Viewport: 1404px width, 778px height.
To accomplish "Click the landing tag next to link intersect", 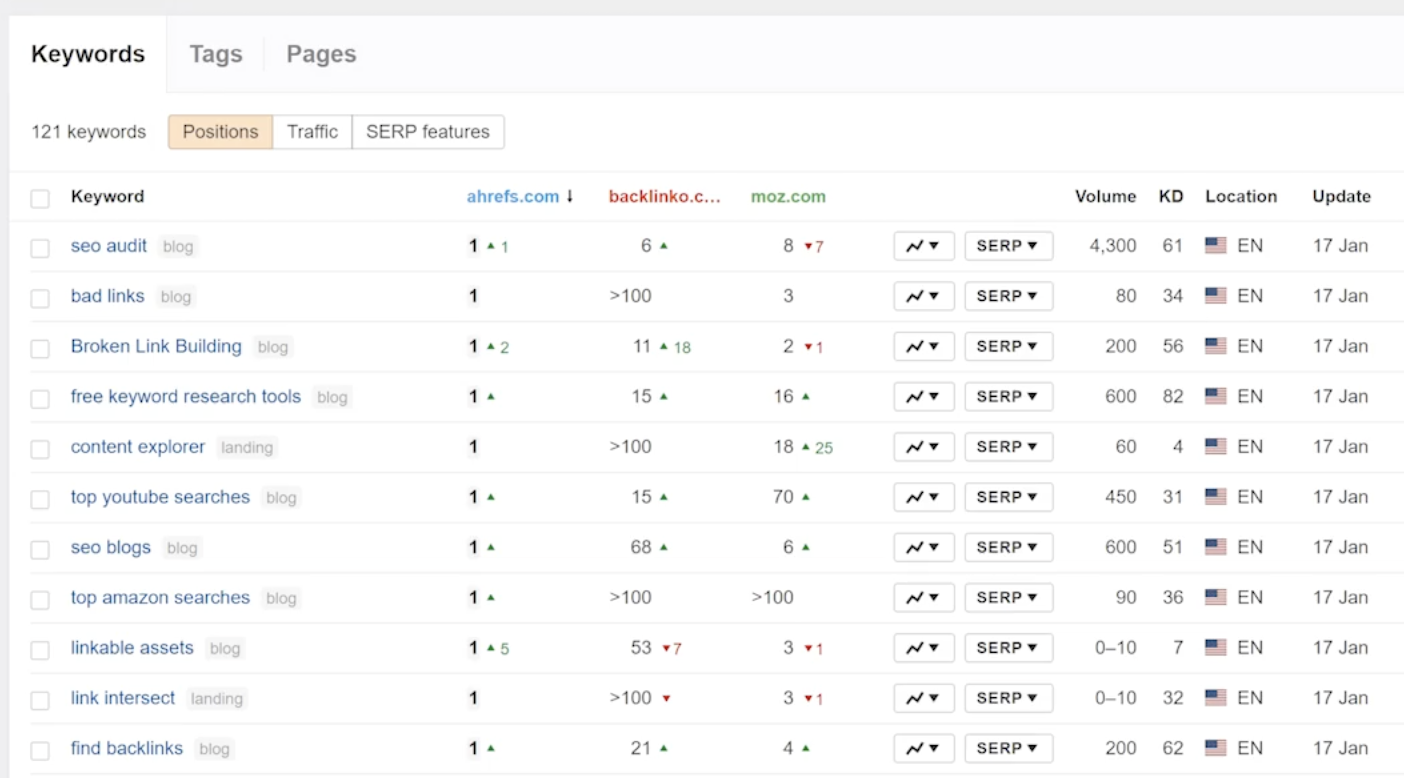I will 217,699.
